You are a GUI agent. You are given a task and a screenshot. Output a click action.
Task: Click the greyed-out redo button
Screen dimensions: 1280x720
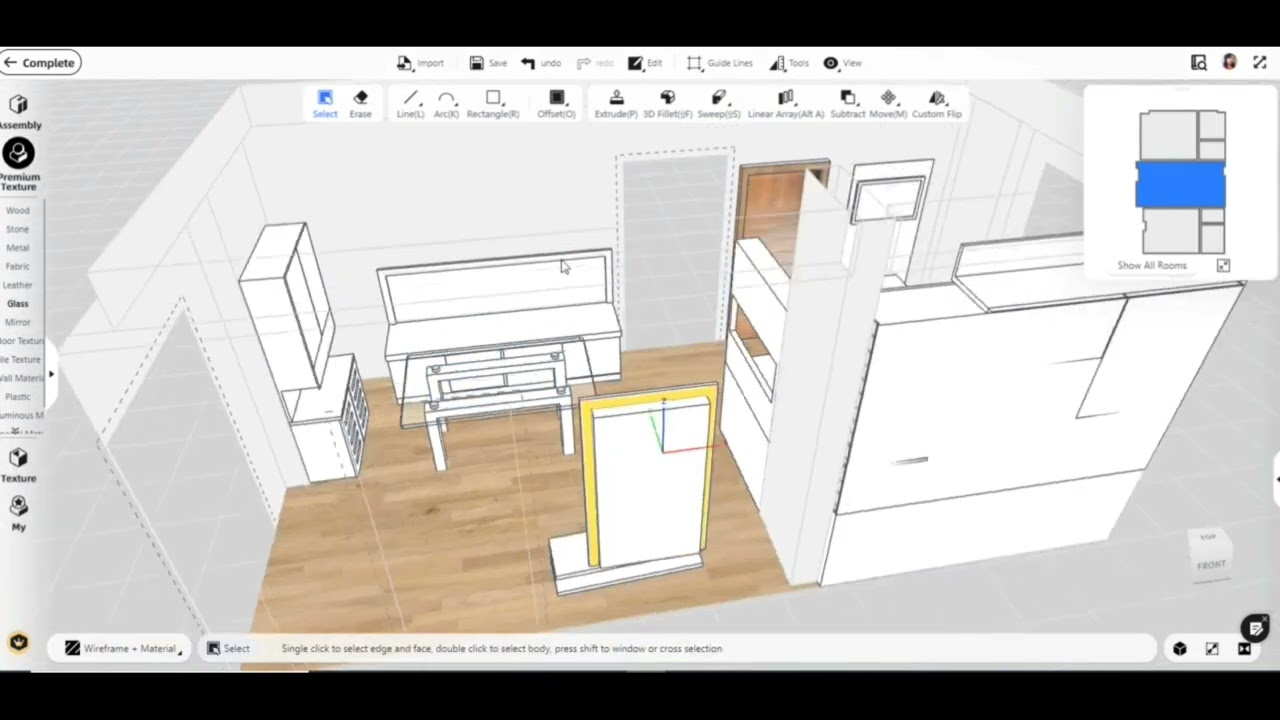click(x=595, y=63)
